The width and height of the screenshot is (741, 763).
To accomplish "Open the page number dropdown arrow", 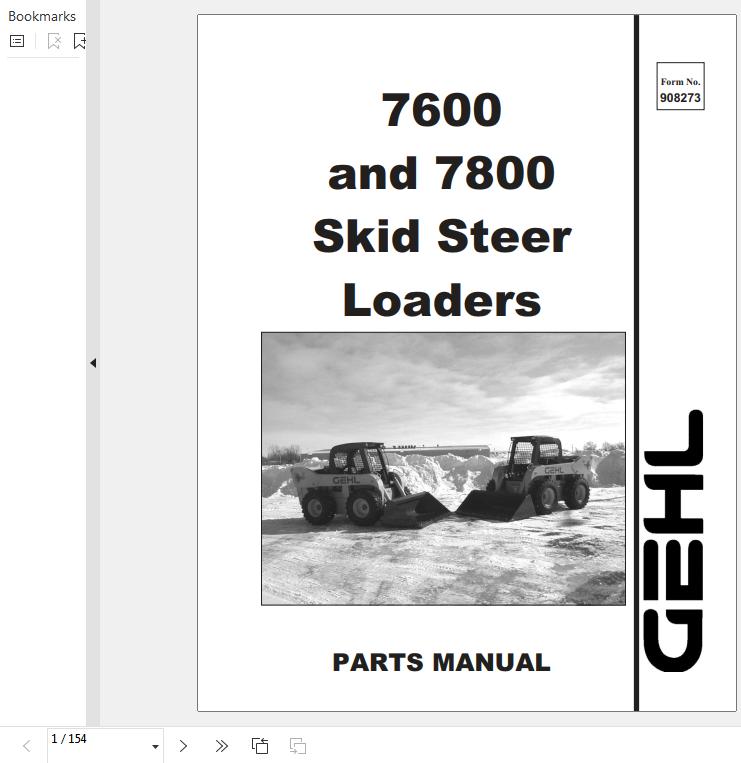I will click(155, 746).
